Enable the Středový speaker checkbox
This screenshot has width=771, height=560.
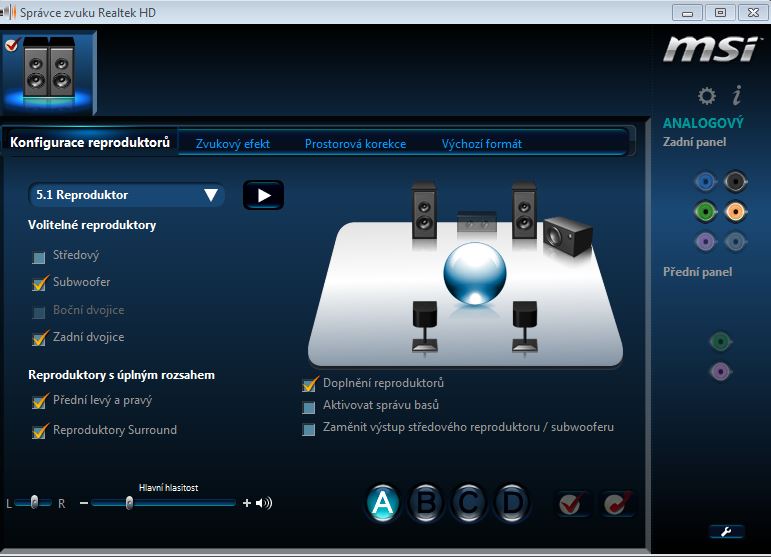click(x=38, y=257)
